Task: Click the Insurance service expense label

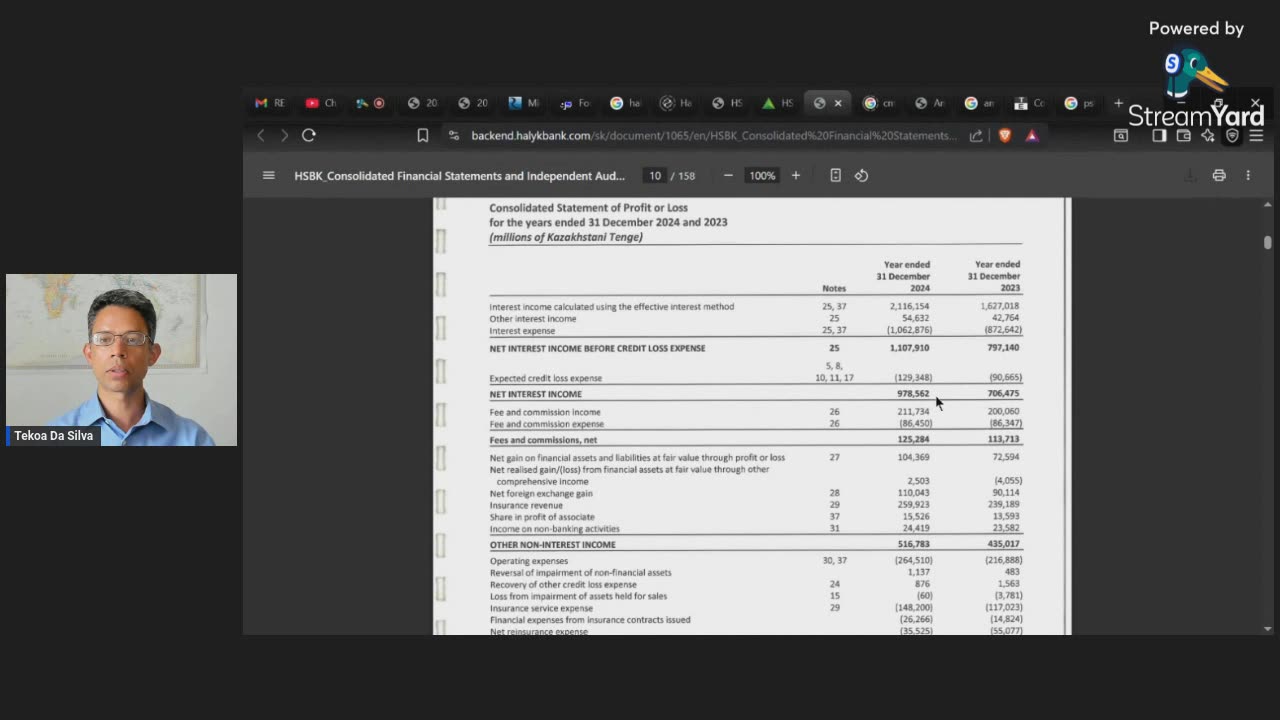Action: pyautogui.click(x=541, y=608)
